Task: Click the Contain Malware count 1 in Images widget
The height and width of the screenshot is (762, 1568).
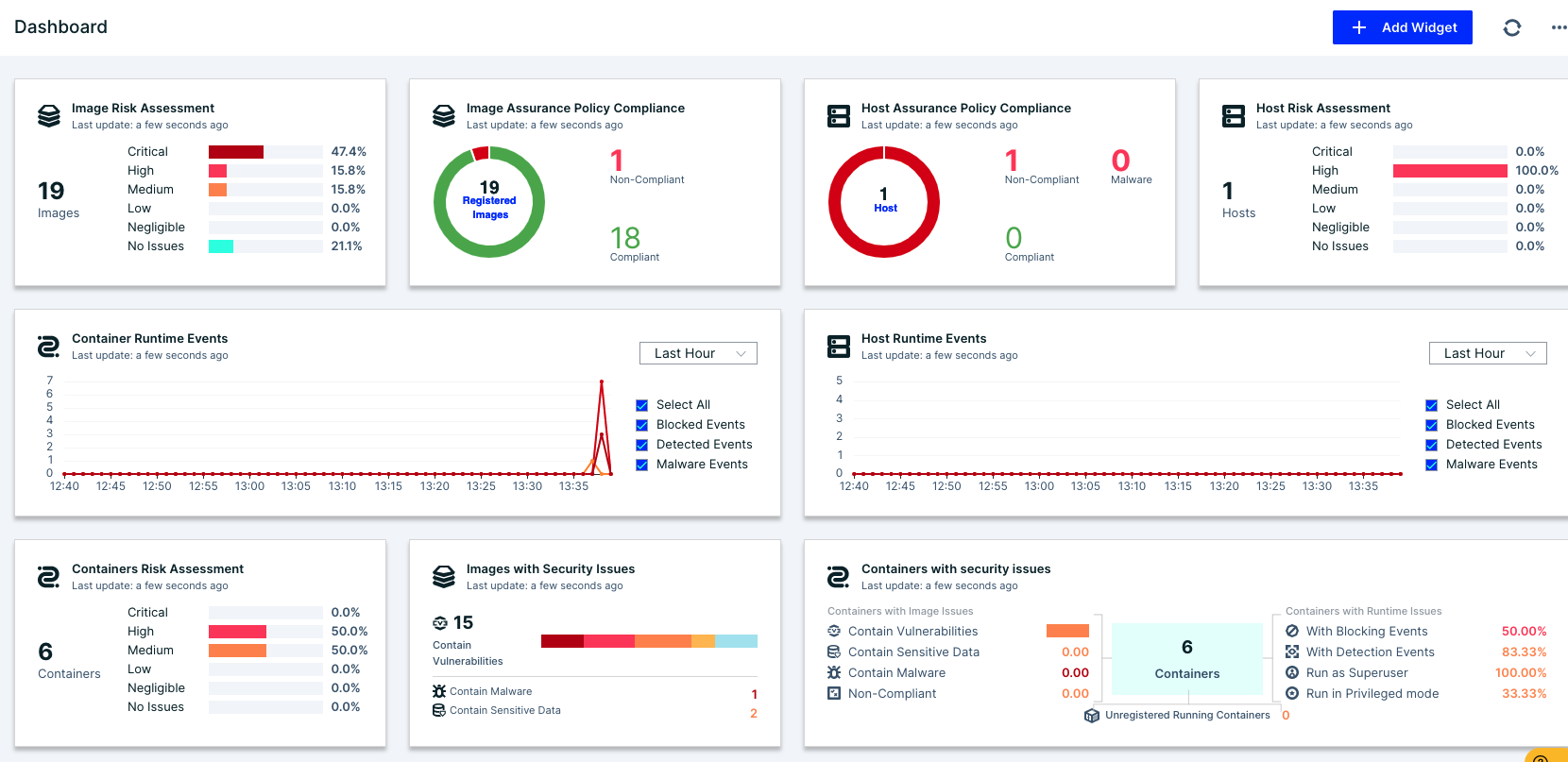Action: (754, 694)
